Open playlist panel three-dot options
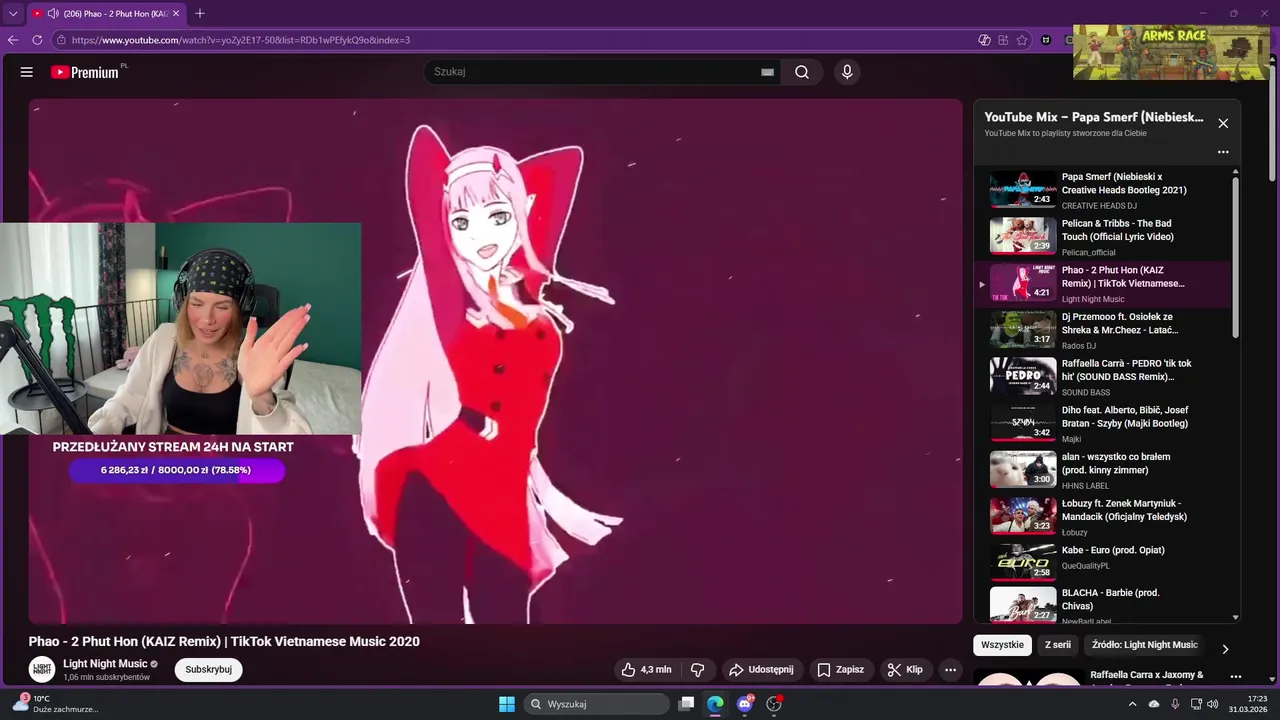Viewport: 1280px width, 720px height. pyautogui.click(x=1223, y=152)
